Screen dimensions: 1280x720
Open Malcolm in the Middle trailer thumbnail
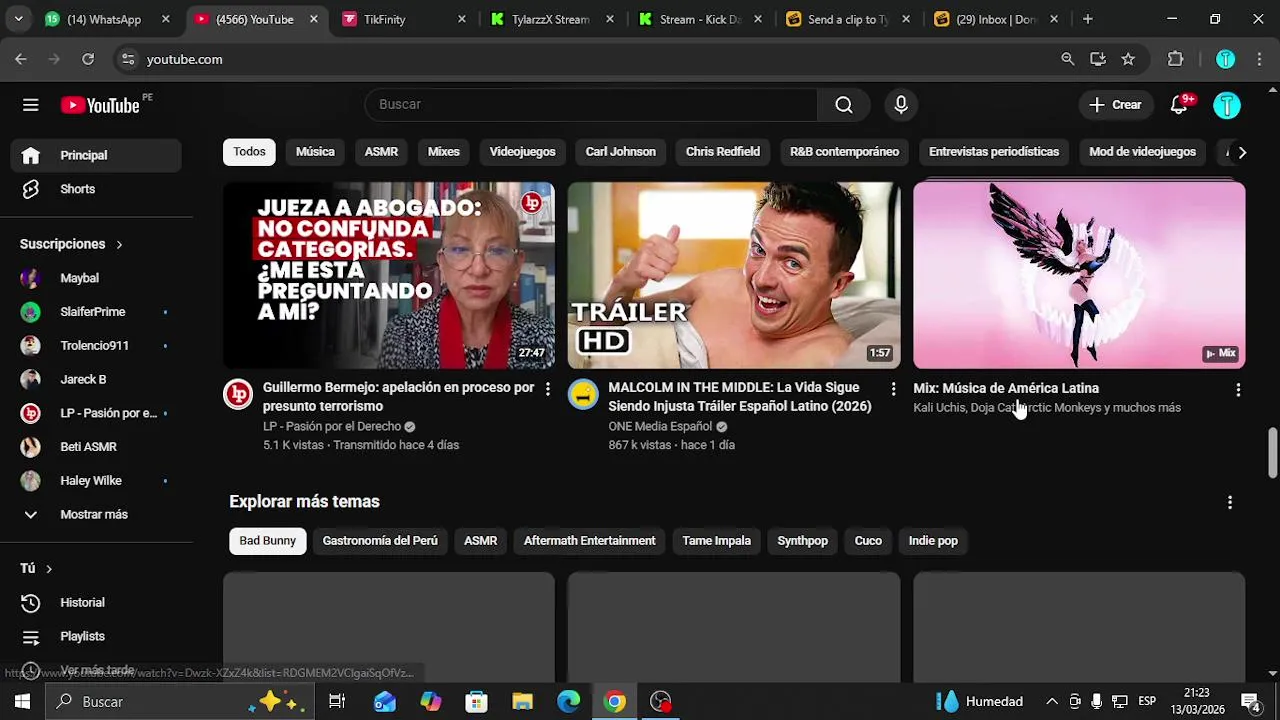[x=734, y=275]
